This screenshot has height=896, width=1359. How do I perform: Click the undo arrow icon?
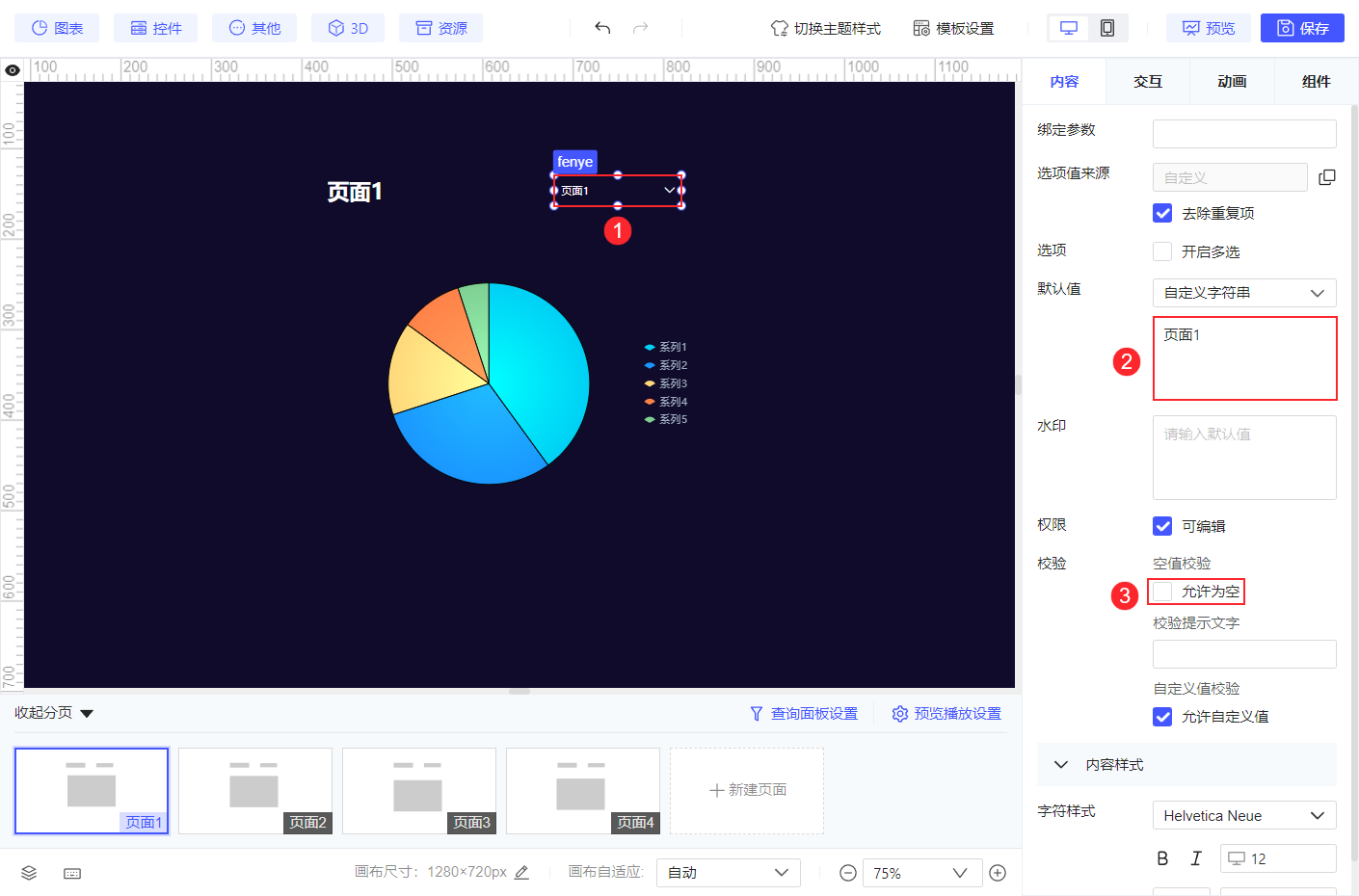tap(602, 28)
